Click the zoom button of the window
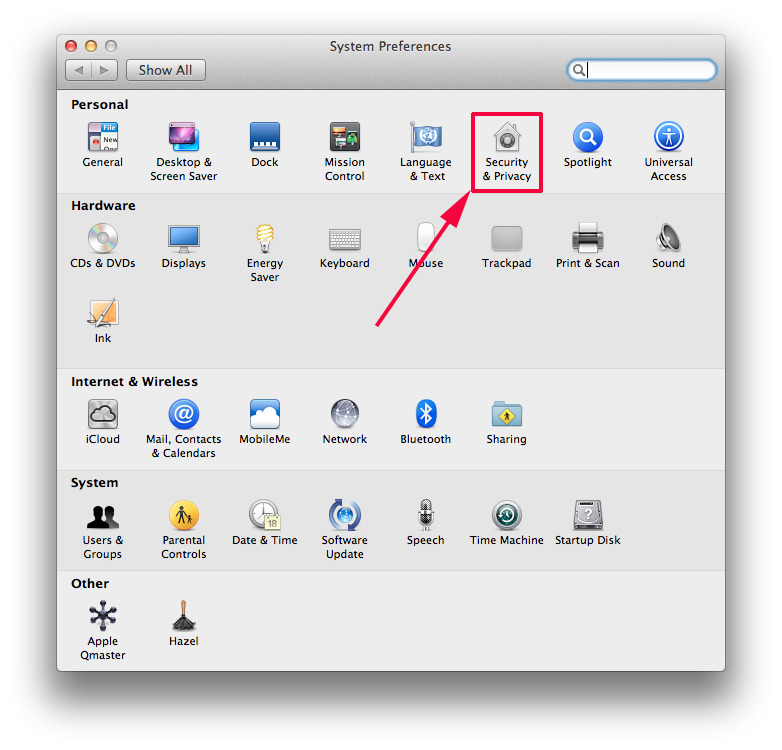The image size is (782, 750). (111, 46)
